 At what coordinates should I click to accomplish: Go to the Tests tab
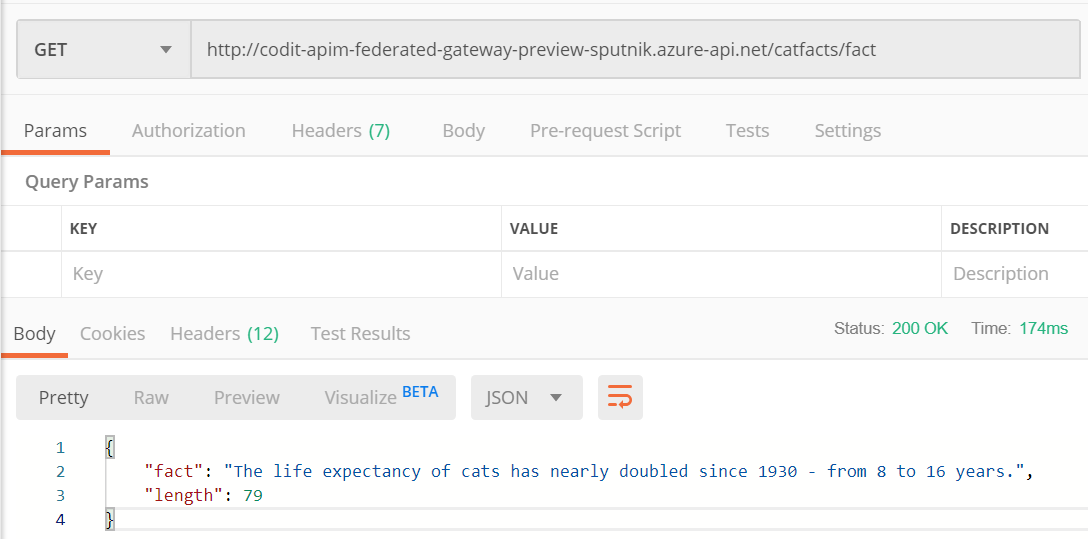click(747, 131)
